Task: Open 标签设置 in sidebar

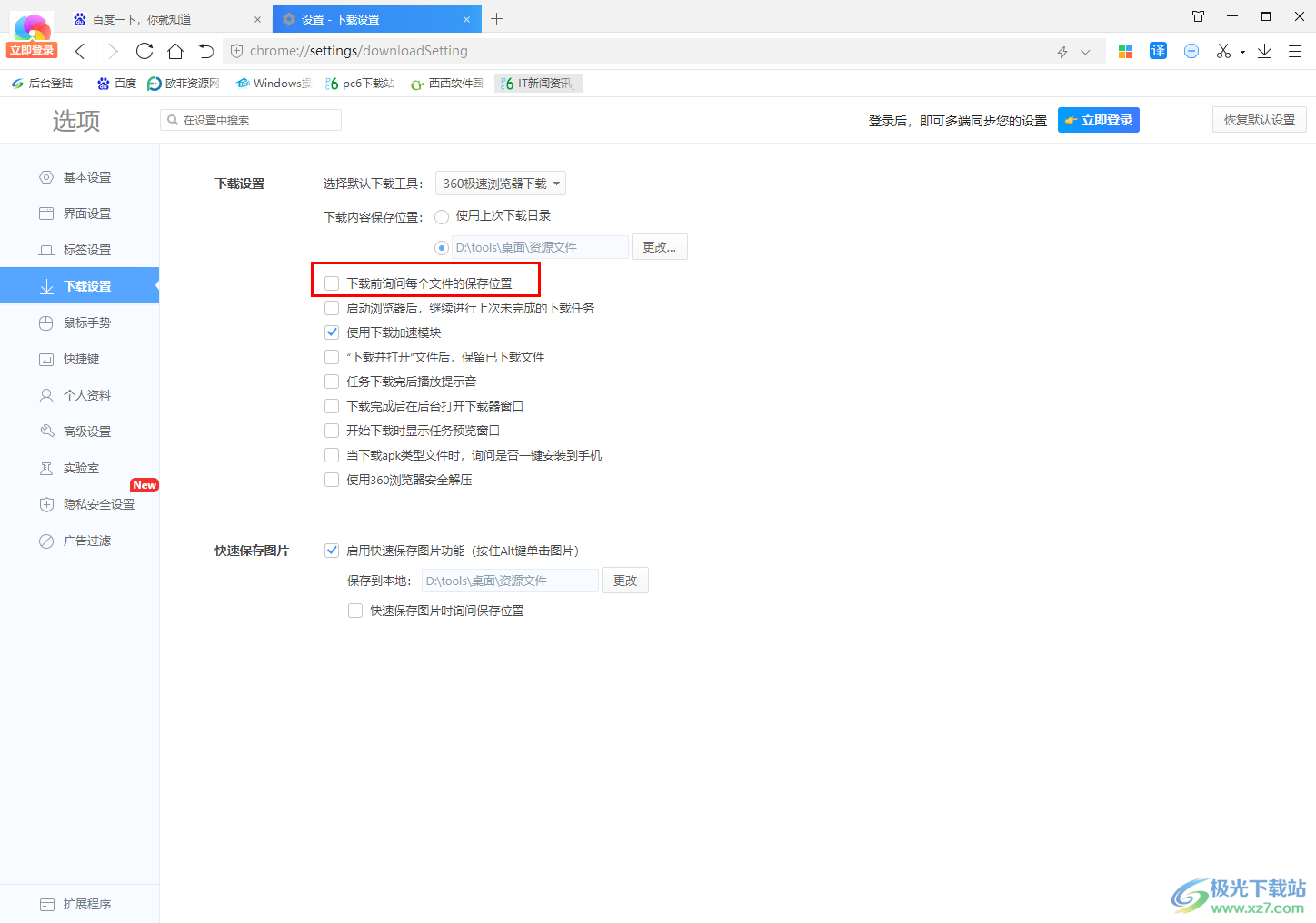Action: coord(79,250)
